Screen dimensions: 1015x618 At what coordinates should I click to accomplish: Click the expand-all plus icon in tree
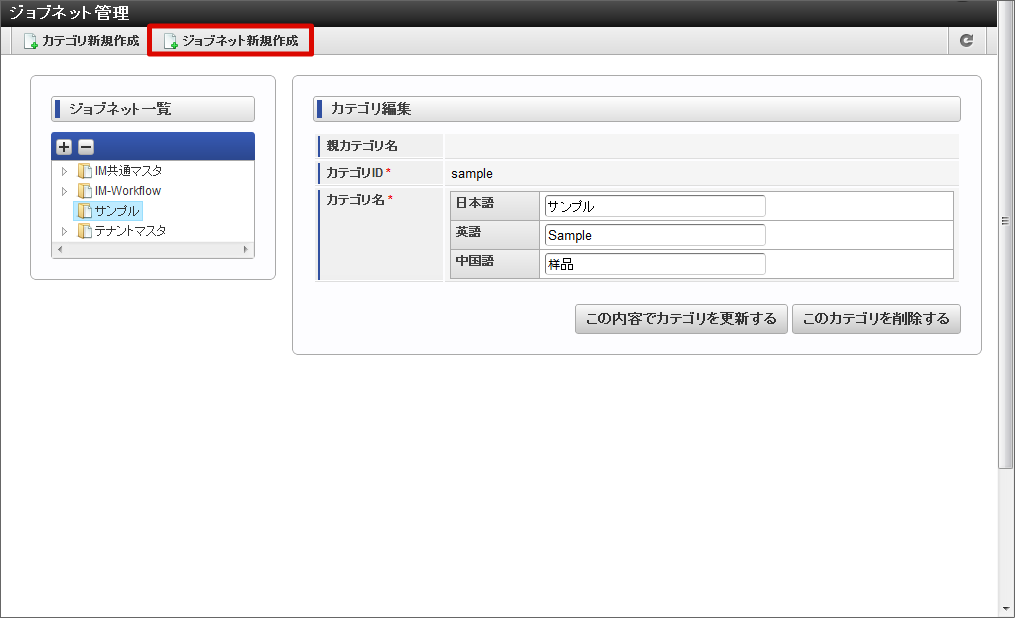point(63,147)
